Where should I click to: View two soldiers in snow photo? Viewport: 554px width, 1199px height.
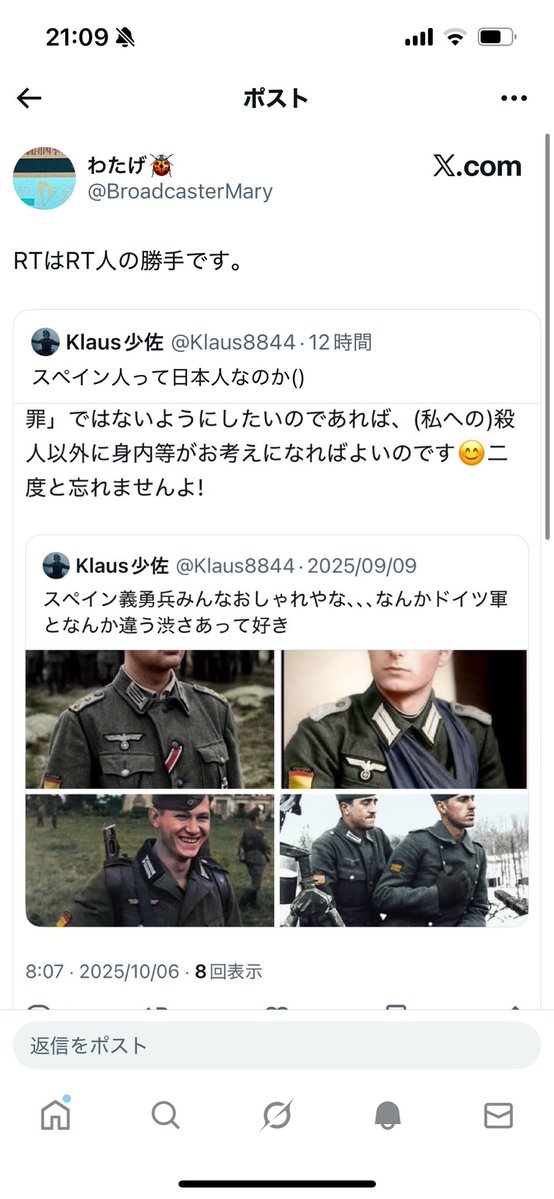point(404,860)
